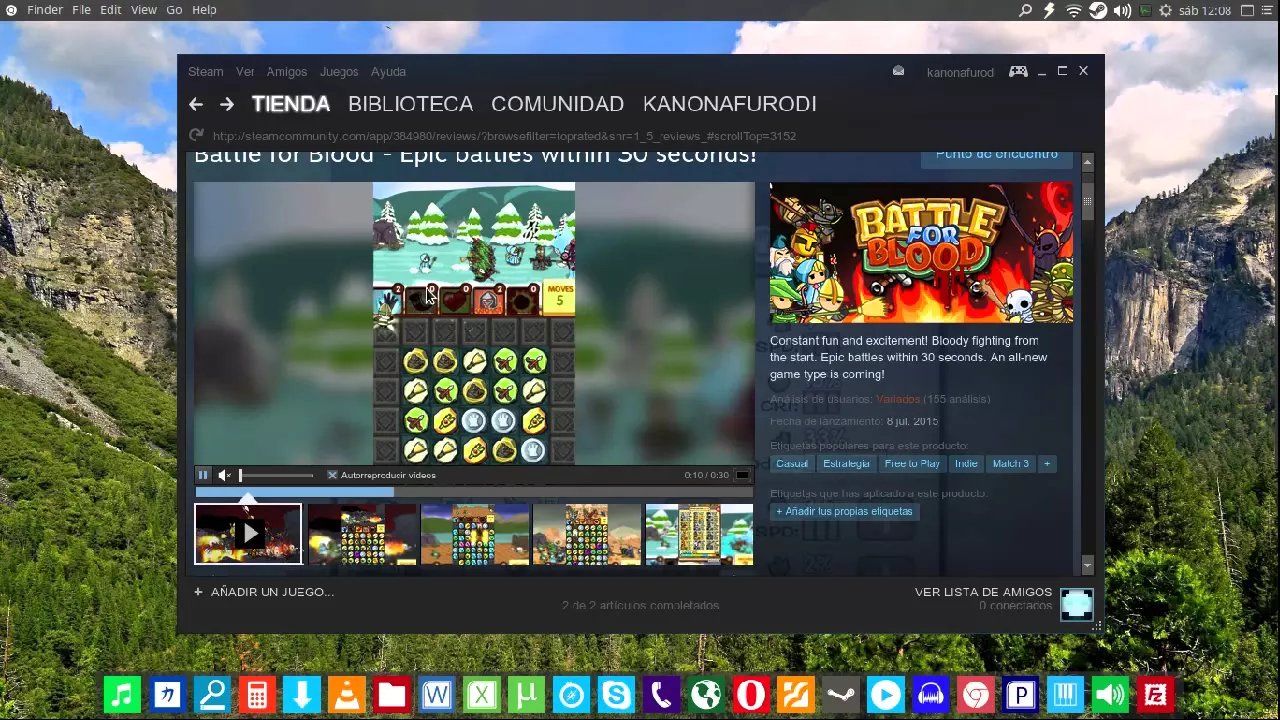
Task: Open the Variados reviews link
Action: [x=898, y=399]
